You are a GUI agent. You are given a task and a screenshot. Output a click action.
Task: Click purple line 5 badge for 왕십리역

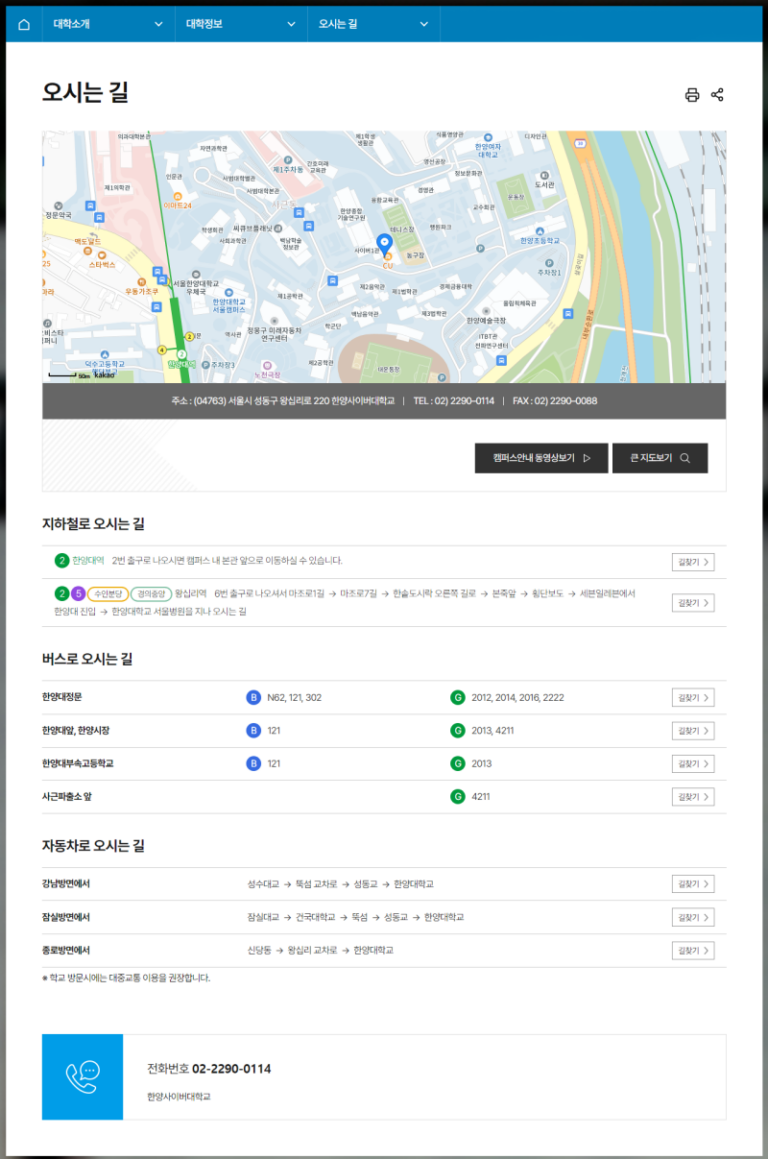coord(78,594)
